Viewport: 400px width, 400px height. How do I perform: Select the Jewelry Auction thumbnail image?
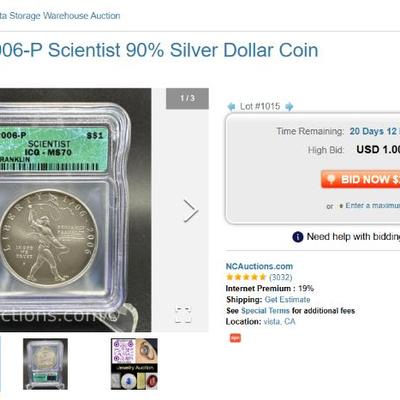134,364
